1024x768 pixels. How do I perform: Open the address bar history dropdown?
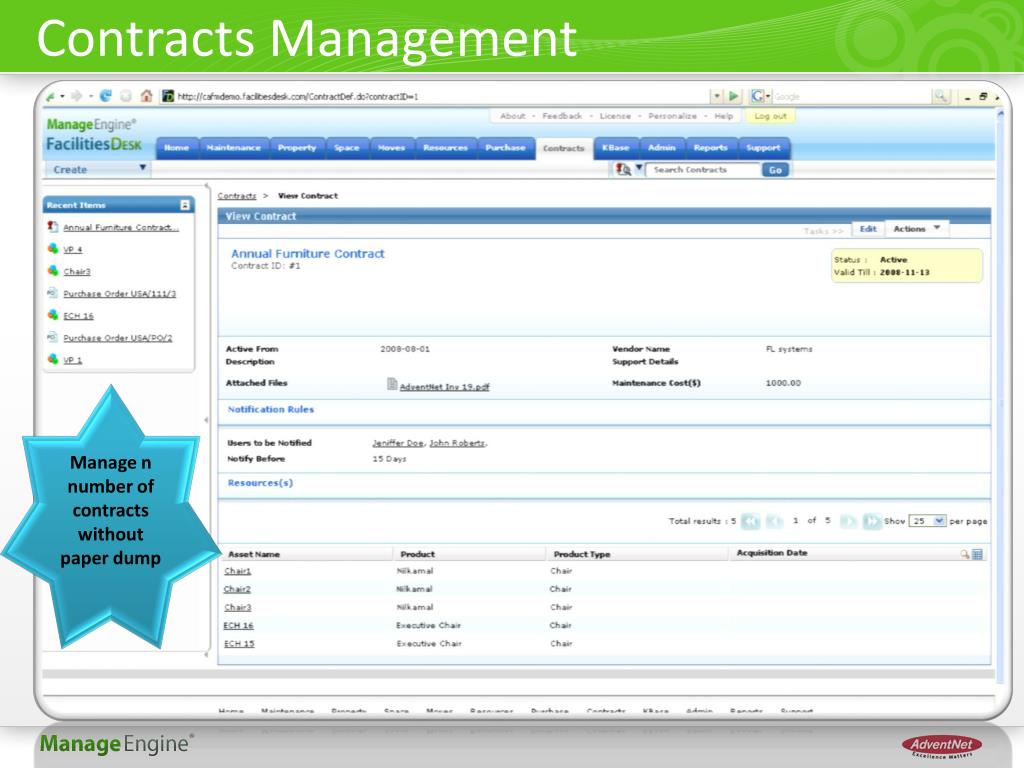pos(717,96)
